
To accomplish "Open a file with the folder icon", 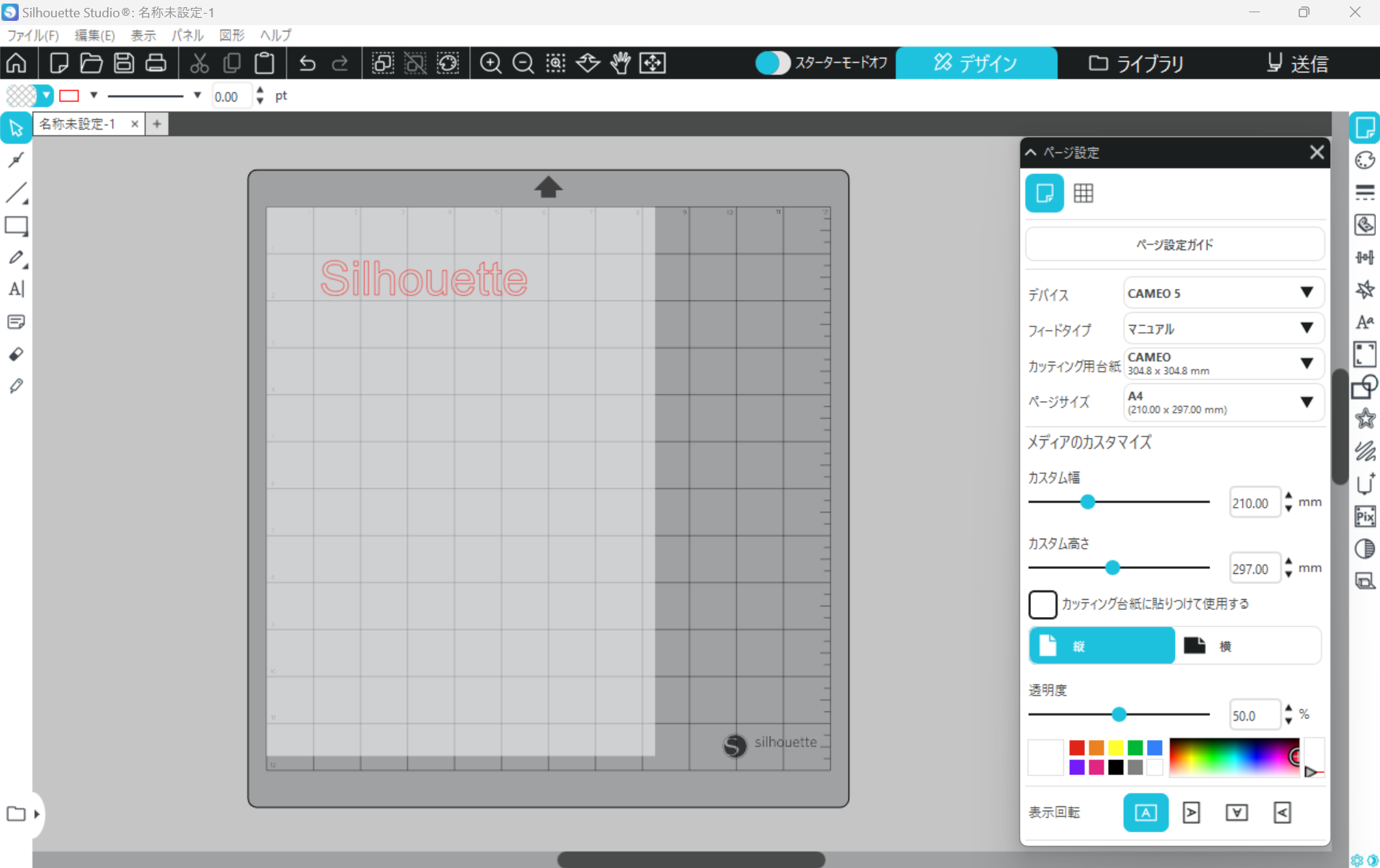I will pos(91,63).
